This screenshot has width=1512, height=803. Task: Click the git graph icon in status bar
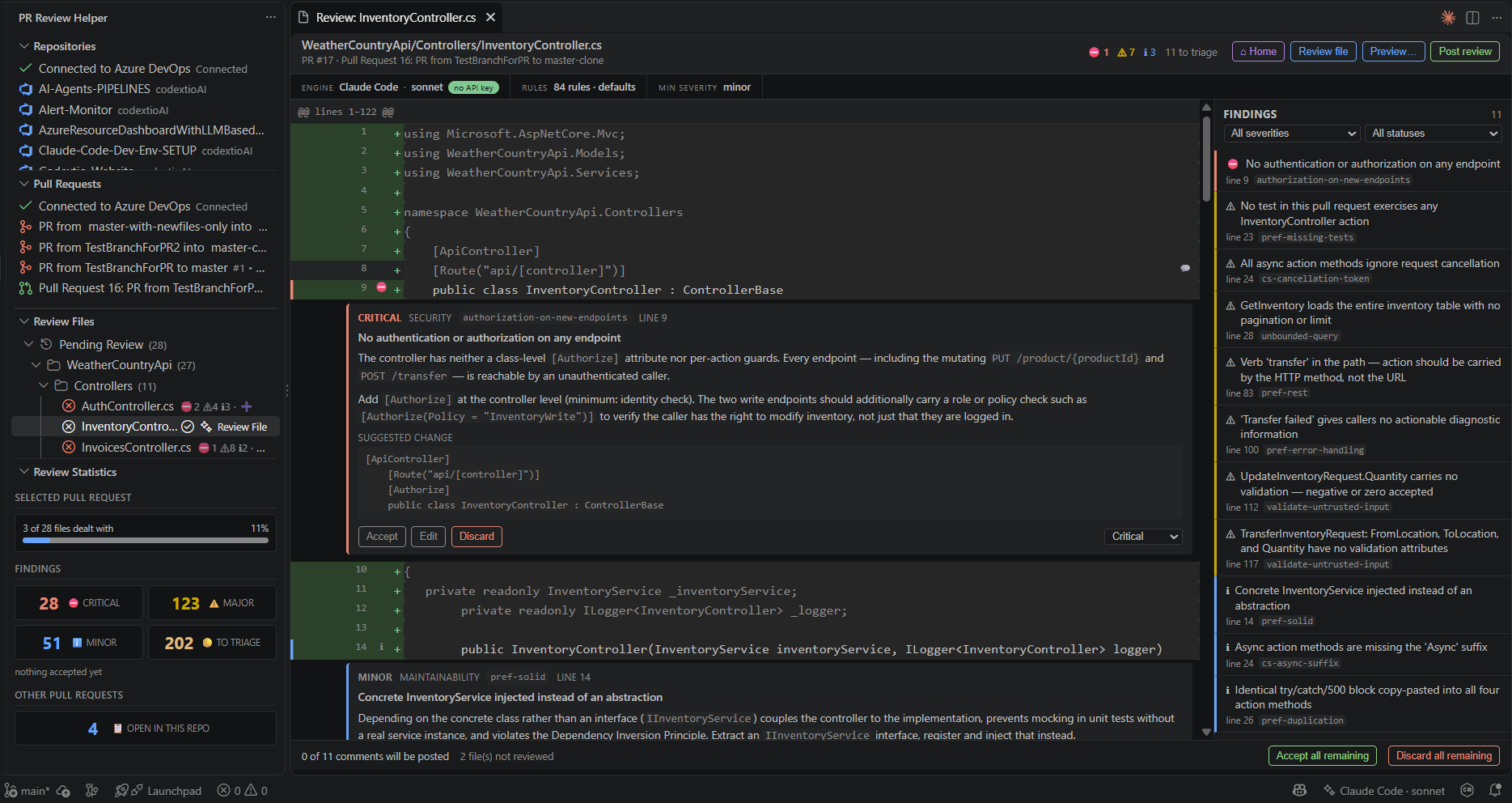pos(92,791)
